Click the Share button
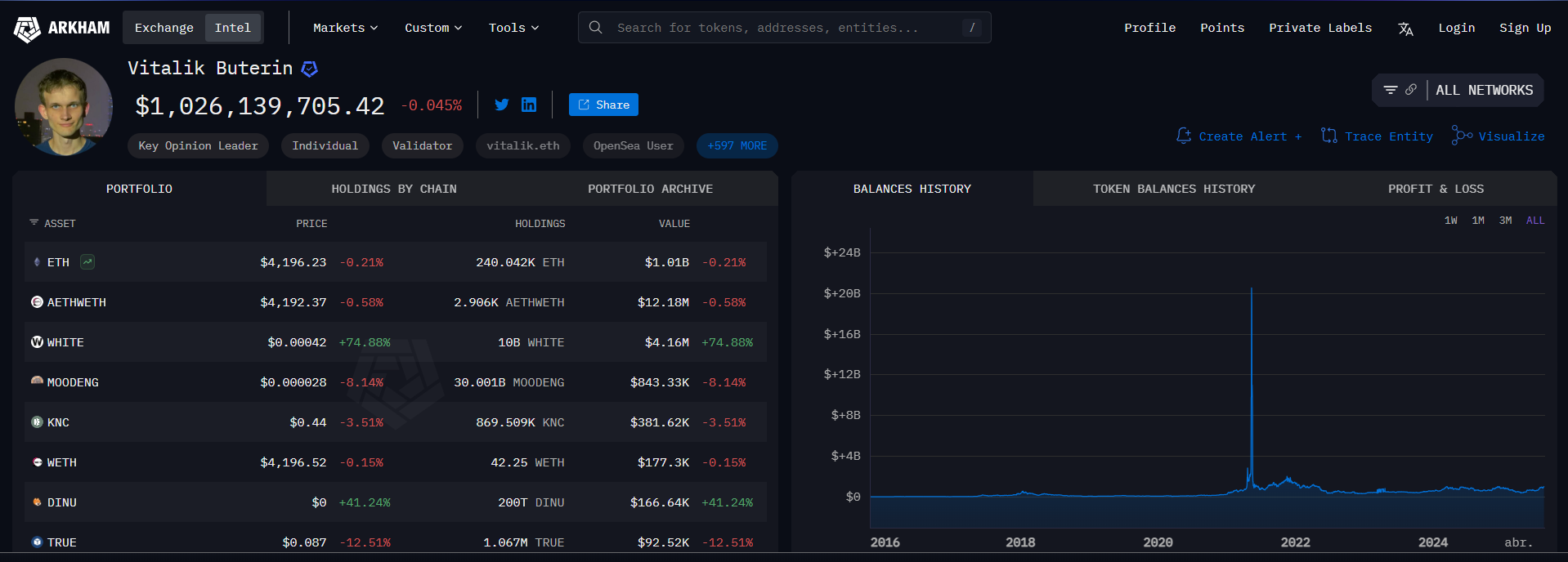 [603, 105]
